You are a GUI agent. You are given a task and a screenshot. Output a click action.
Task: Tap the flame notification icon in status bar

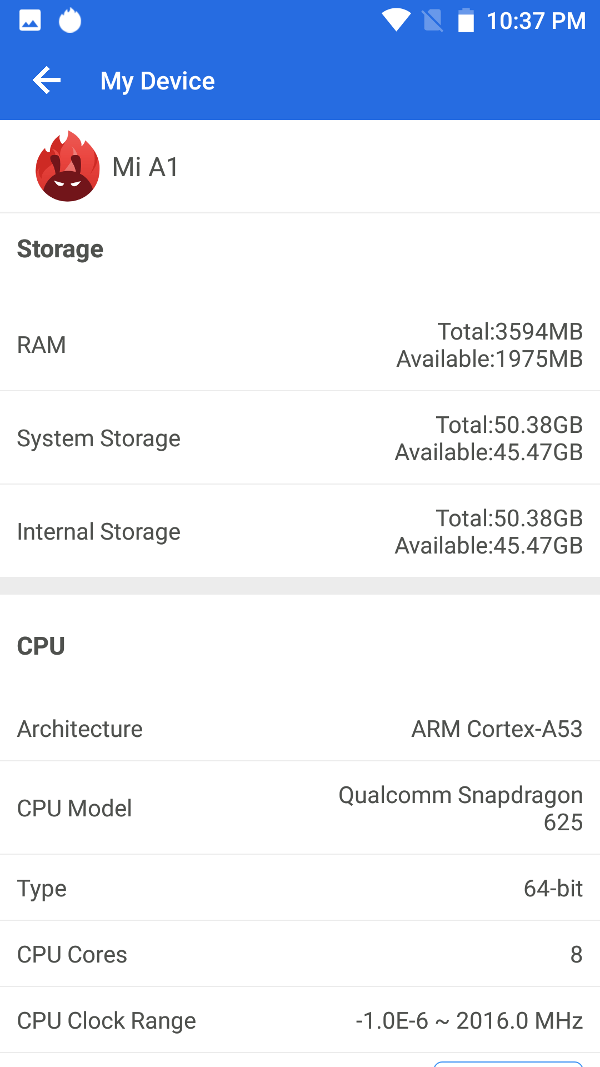click(x=70, y=20)
